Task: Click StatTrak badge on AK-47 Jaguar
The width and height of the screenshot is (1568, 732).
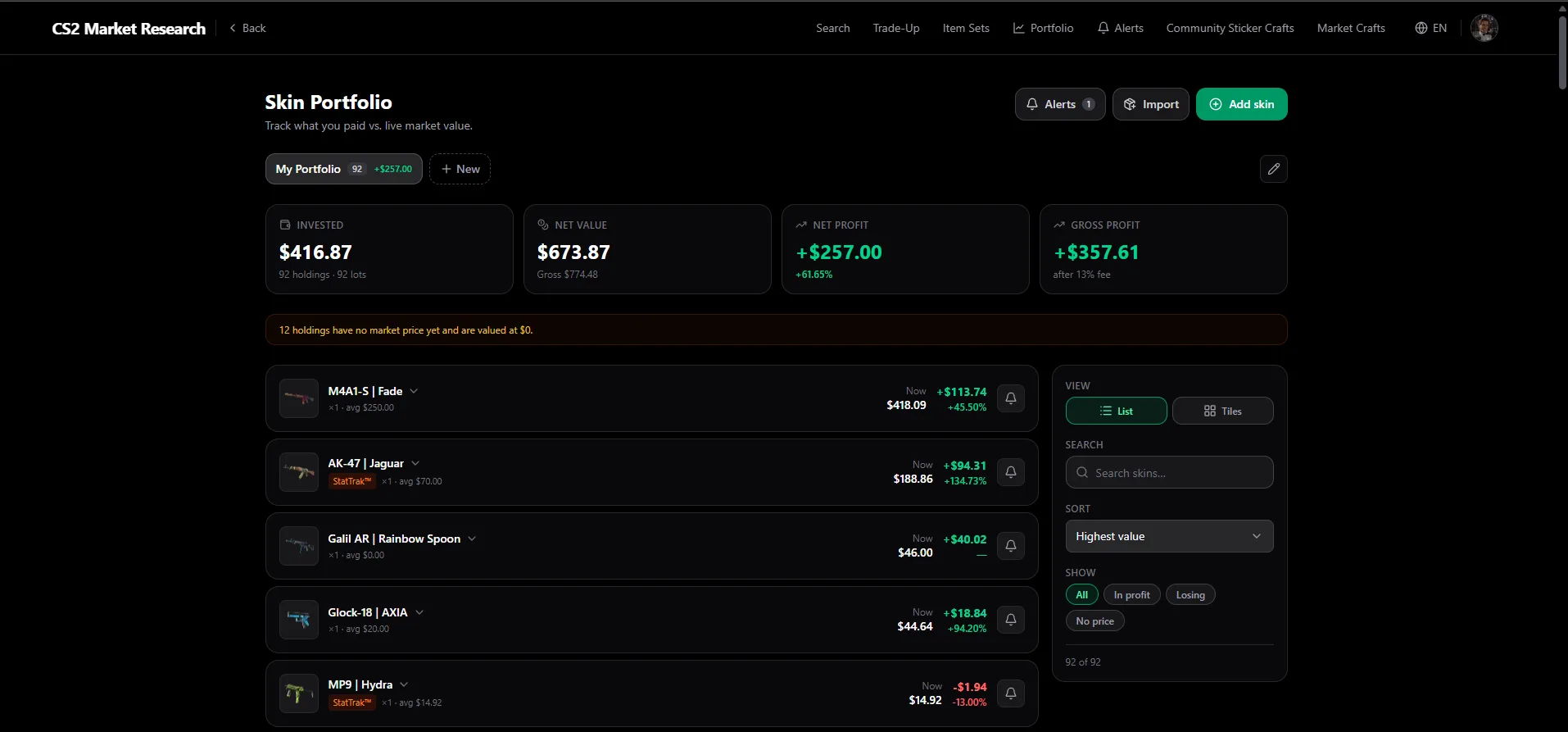Action: (351, 481)
